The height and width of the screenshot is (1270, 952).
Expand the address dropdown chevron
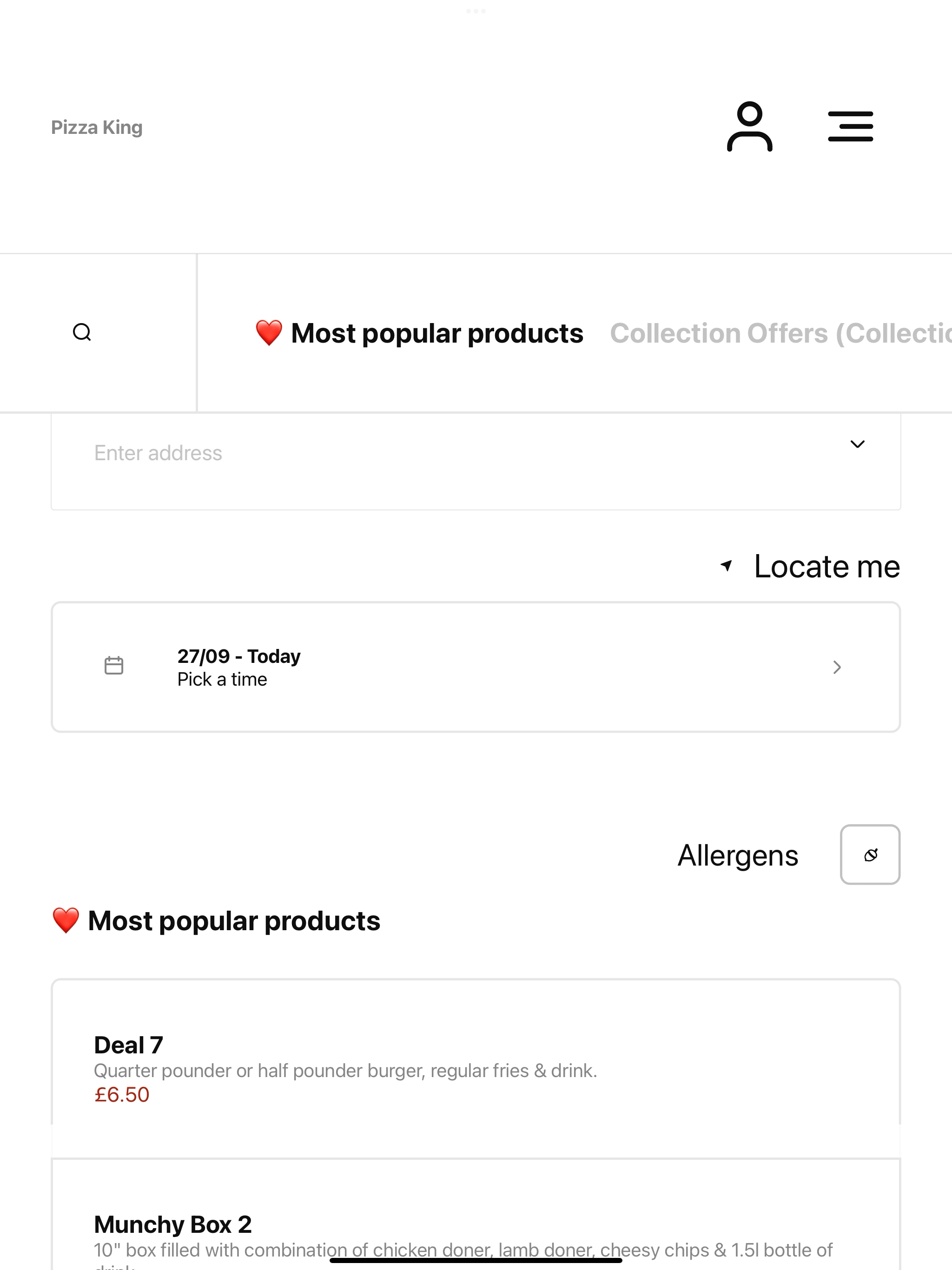tap(857, 444)
